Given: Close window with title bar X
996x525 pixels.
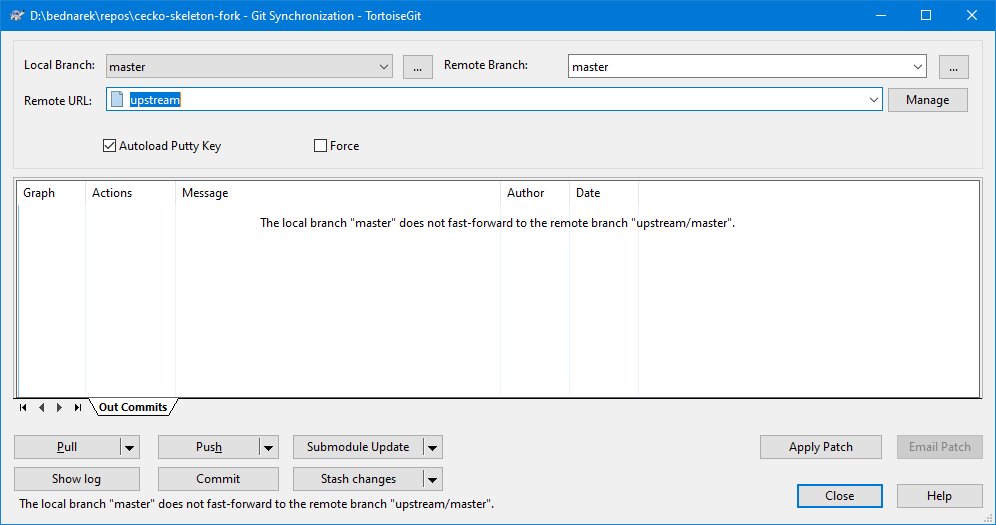Looking at the screenshot, I should 972,15.
